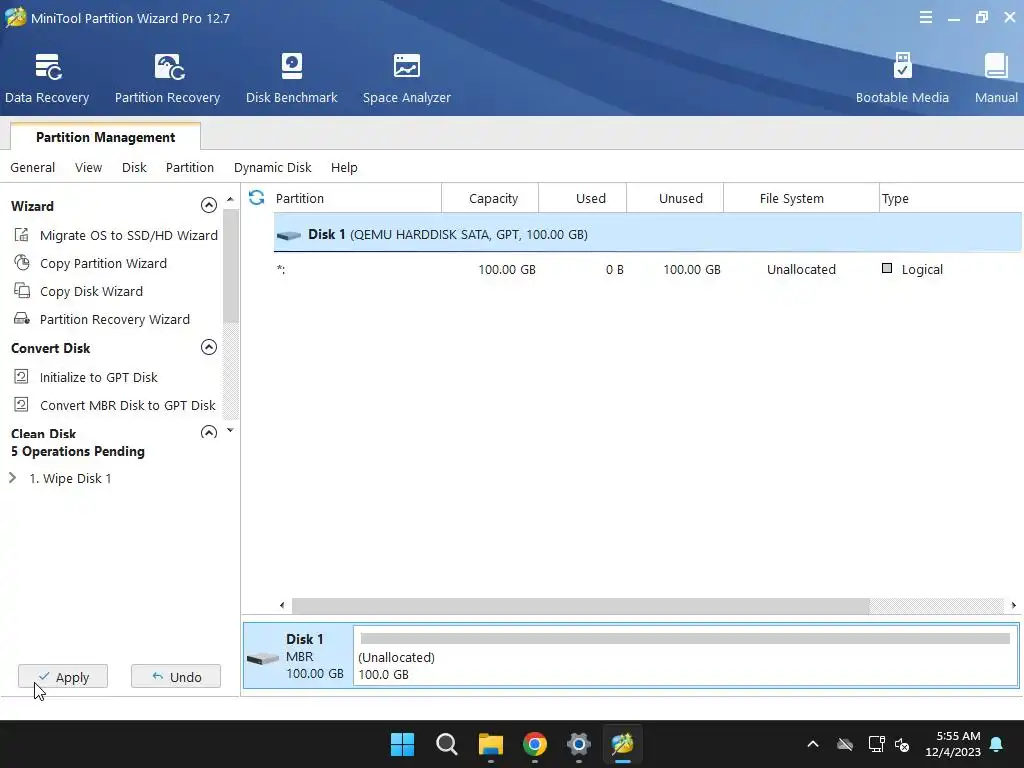Click the Initialize to GPT Disk icon
The height and width of the screenshot is (768, 1024).
[22, 377]
